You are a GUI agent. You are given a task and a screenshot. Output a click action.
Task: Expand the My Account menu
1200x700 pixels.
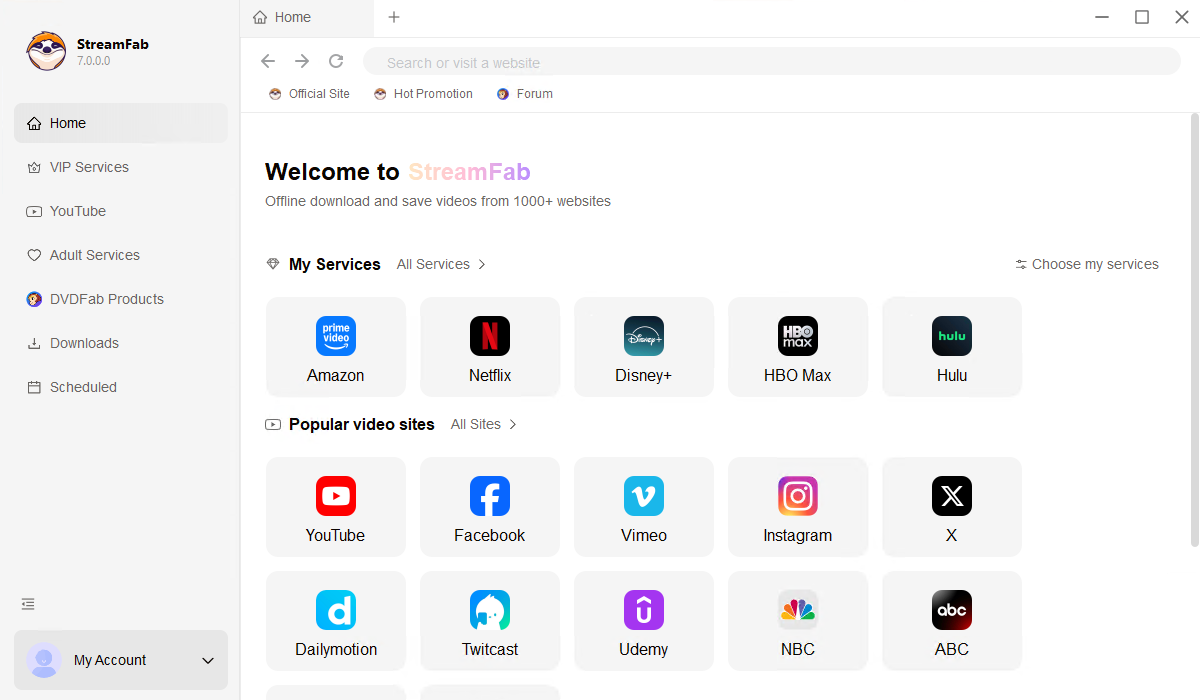click(x=120, y=660)
